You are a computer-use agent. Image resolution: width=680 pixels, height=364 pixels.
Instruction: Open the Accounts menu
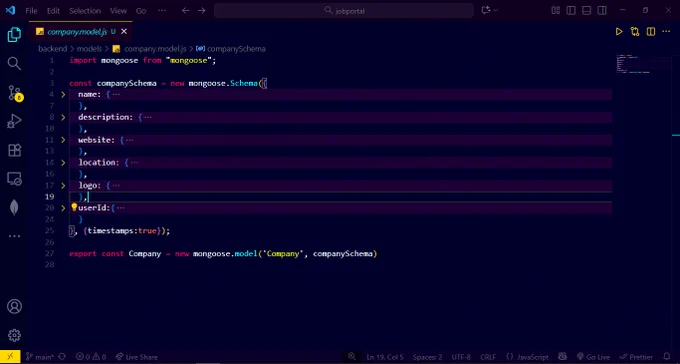(x=14, y=306)
